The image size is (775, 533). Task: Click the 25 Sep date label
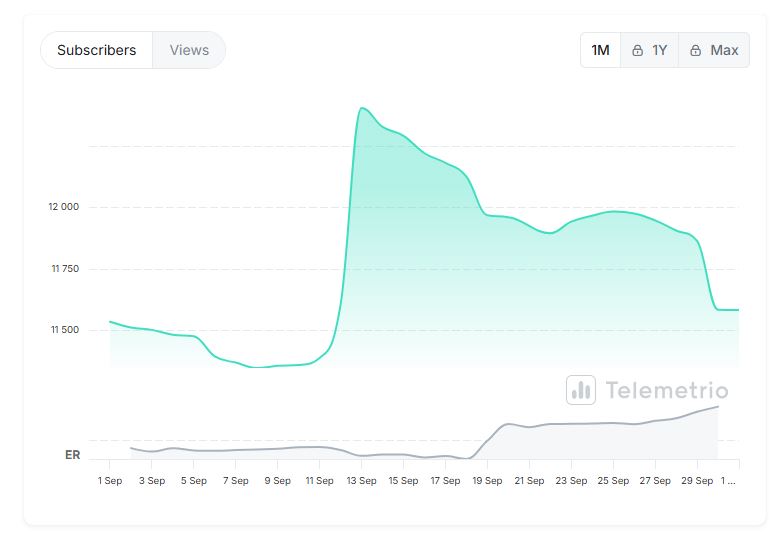tap(613, 481)
